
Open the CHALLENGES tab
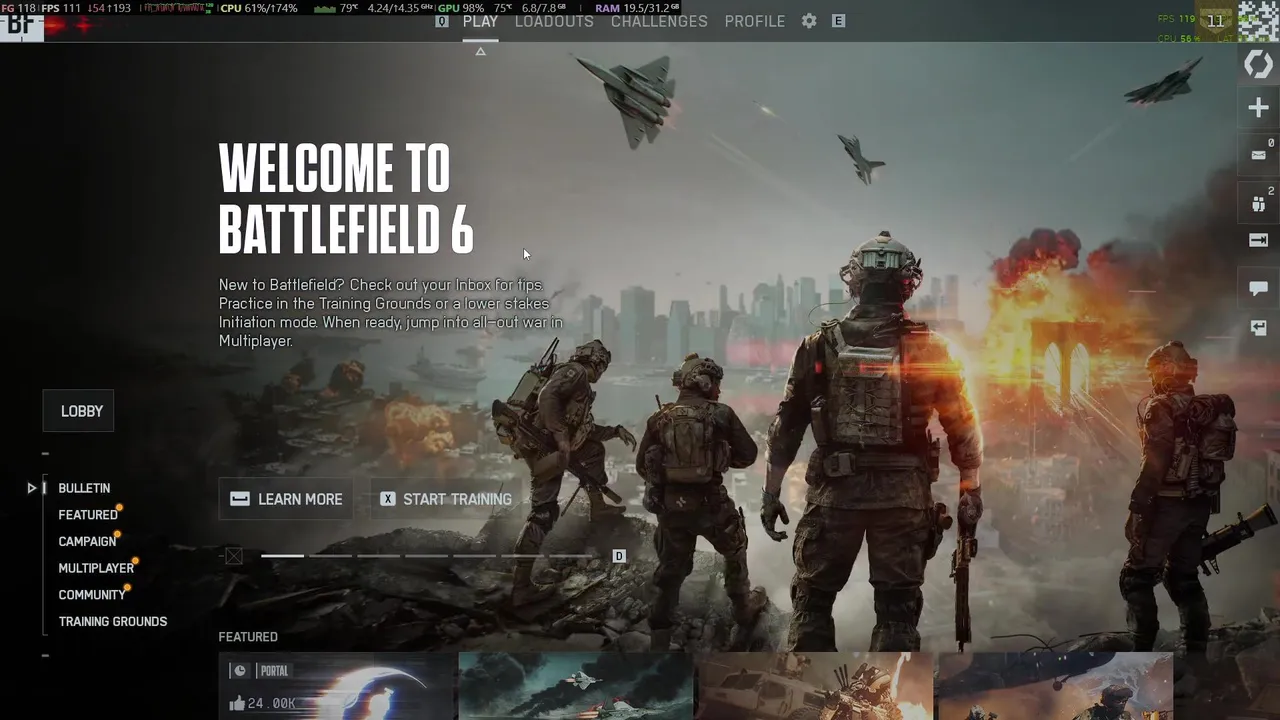(x=659, y=21)
